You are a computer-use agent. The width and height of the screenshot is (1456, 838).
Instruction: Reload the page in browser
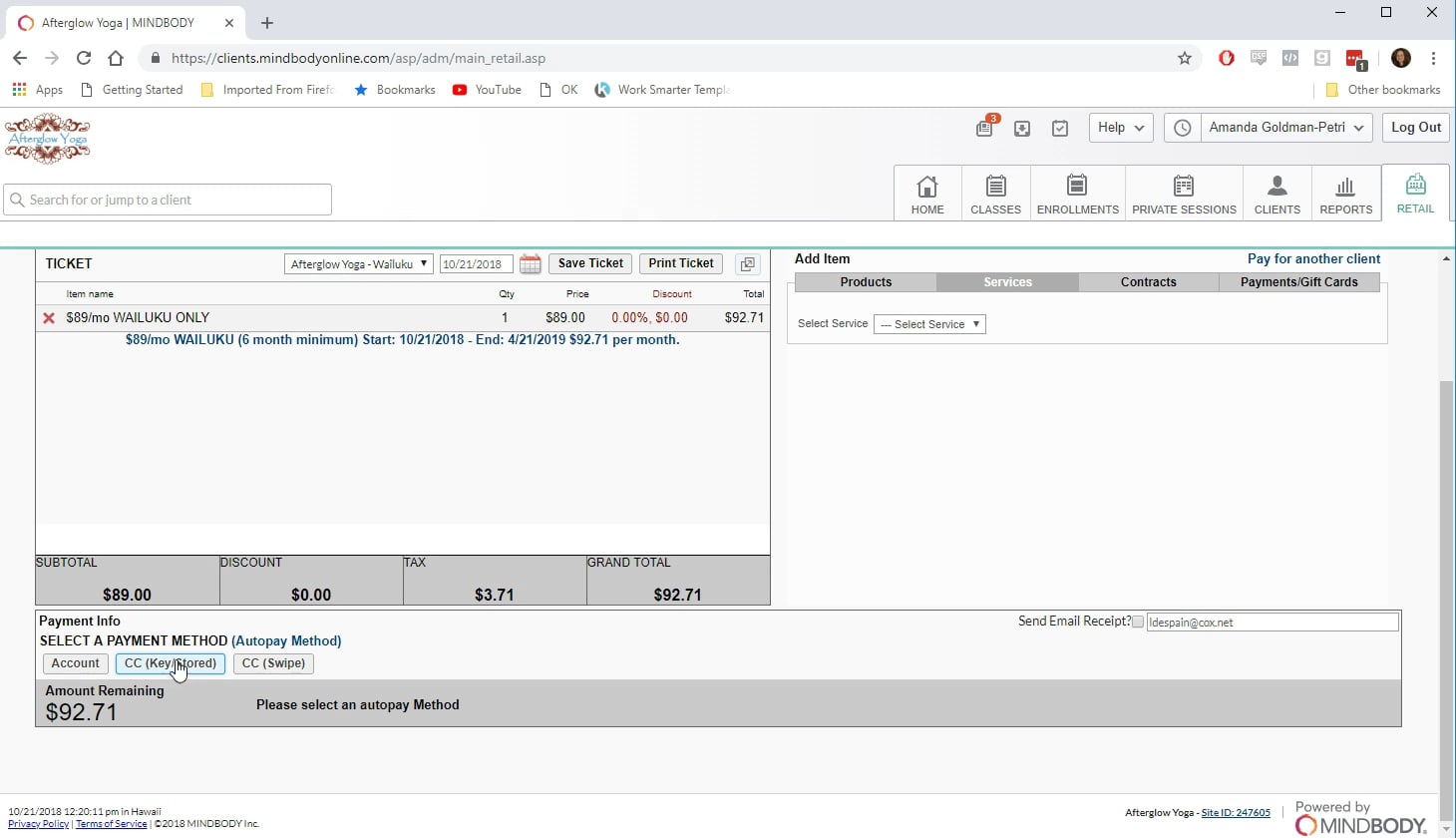click(84, 58)
